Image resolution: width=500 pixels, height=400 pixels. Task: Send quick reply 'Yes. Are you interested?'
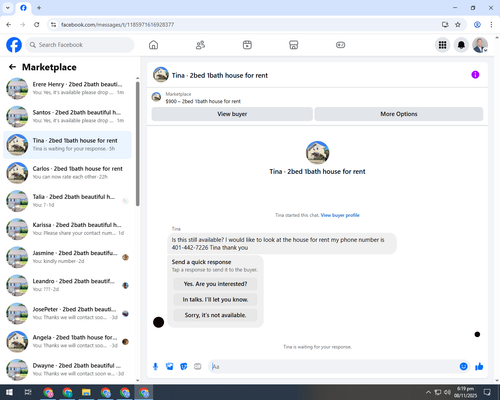(215, 284)
